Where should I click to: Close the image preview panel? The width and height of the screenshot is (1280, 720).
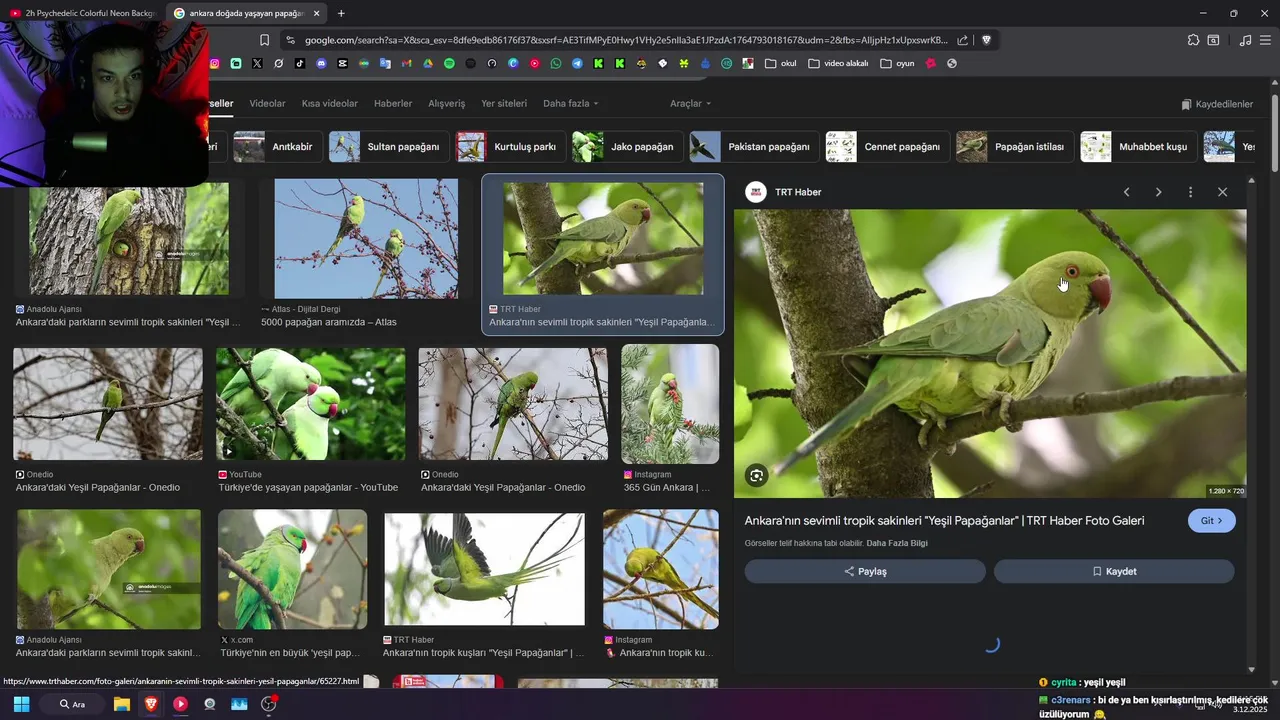pos(1222,192)
